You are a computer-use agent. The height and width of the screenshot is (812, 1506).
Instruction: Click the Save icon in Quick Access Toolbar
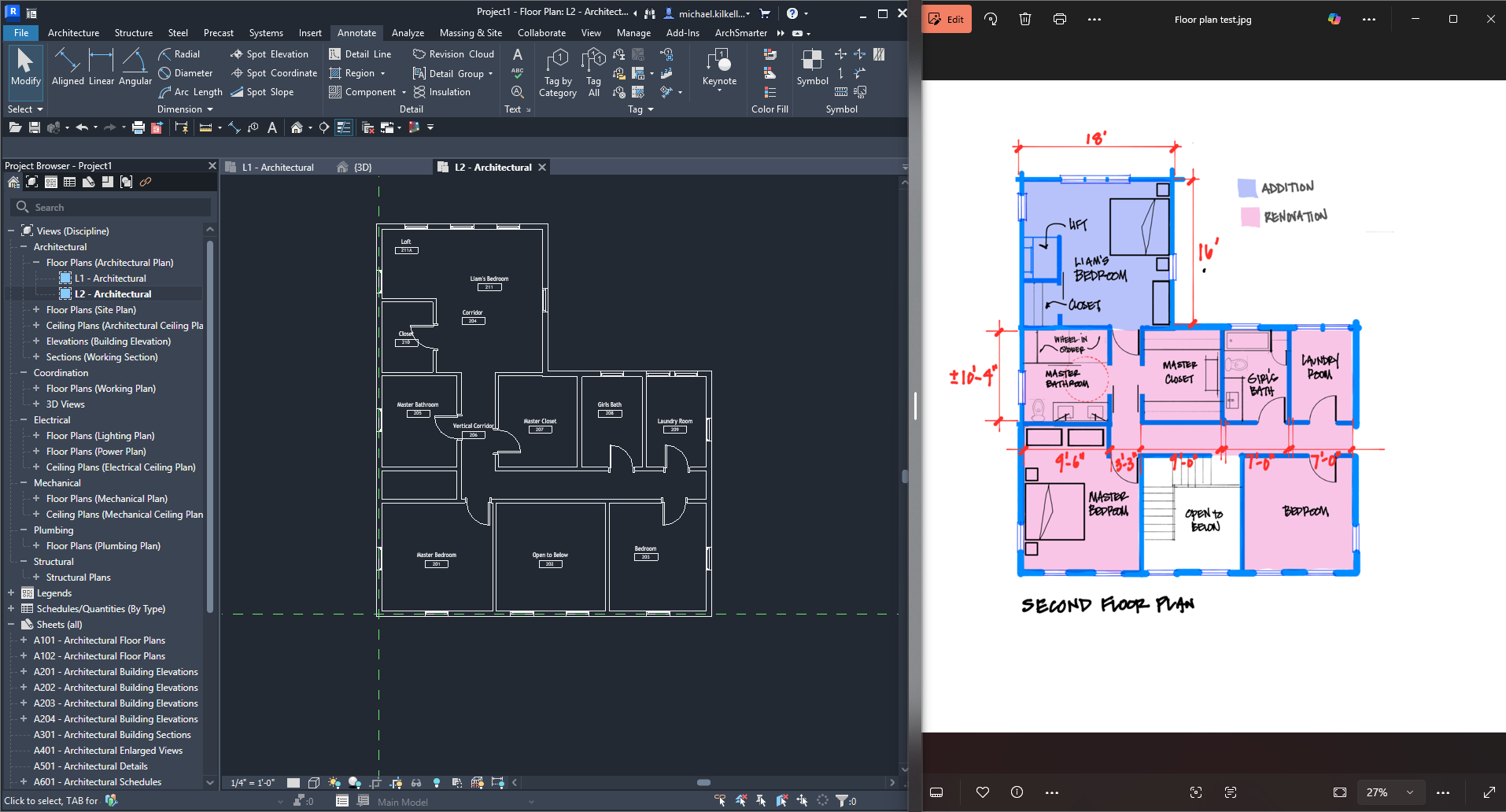[35, 127]
